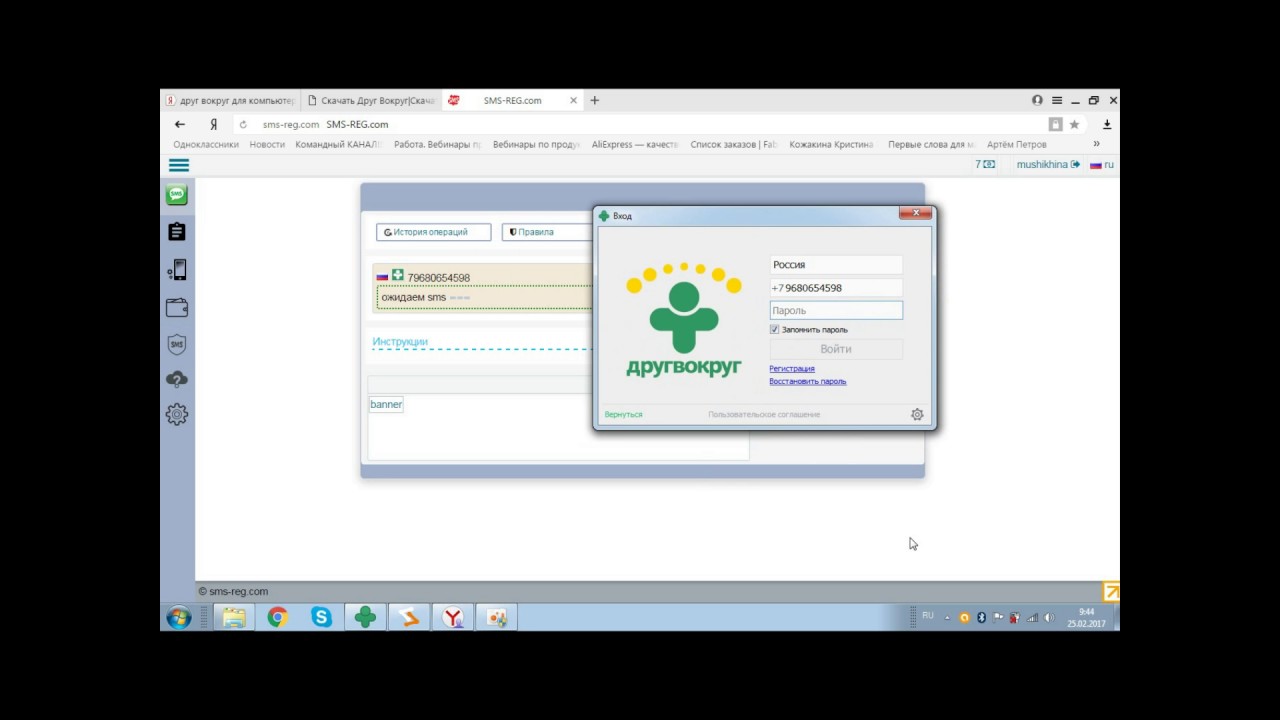Click the Bluetooth tray icon
This screenshot has height=720, width=1280.
click(x=981, y=618)
